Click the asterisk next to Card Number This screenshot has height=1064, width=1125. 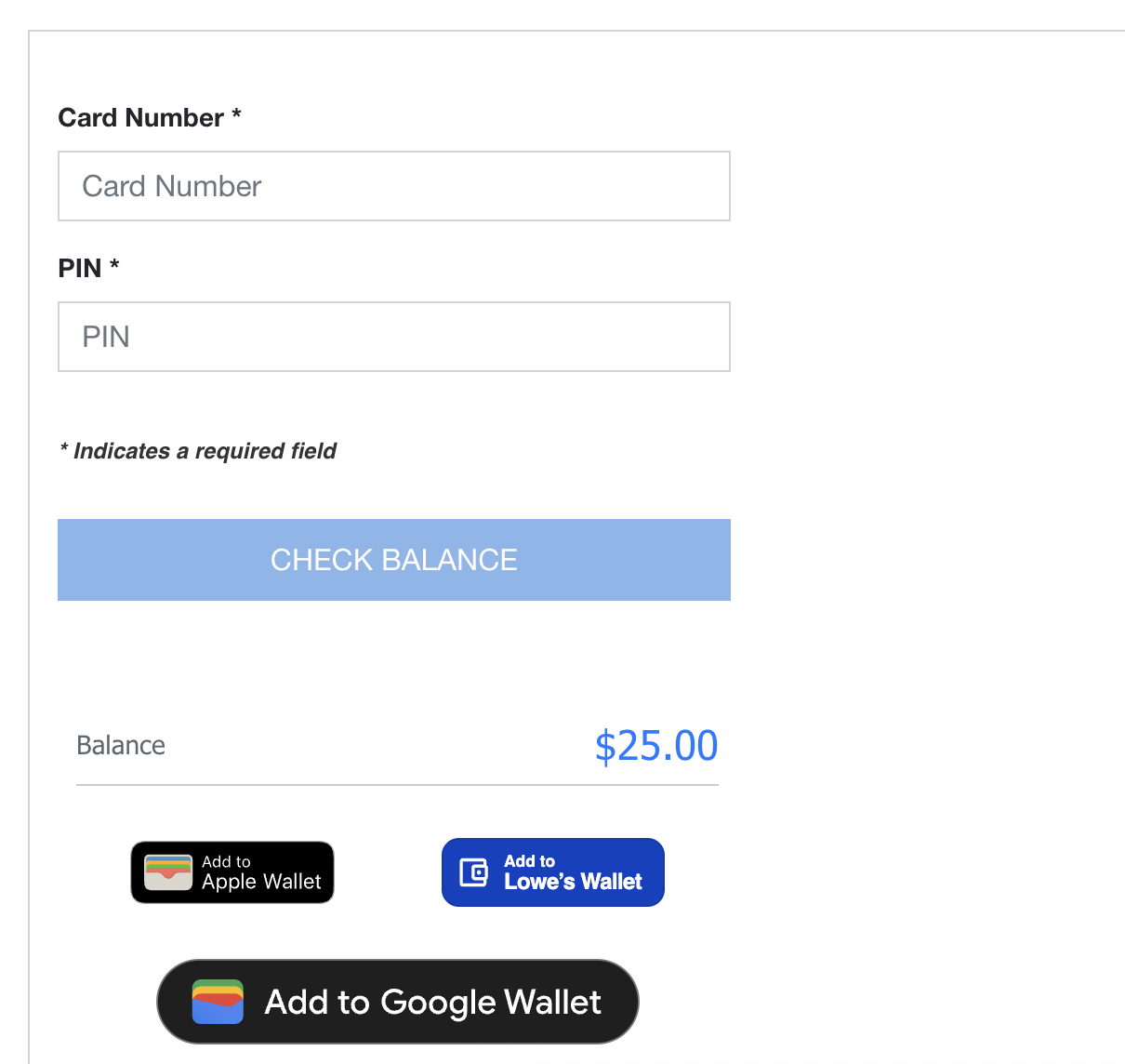click(236, 114)
